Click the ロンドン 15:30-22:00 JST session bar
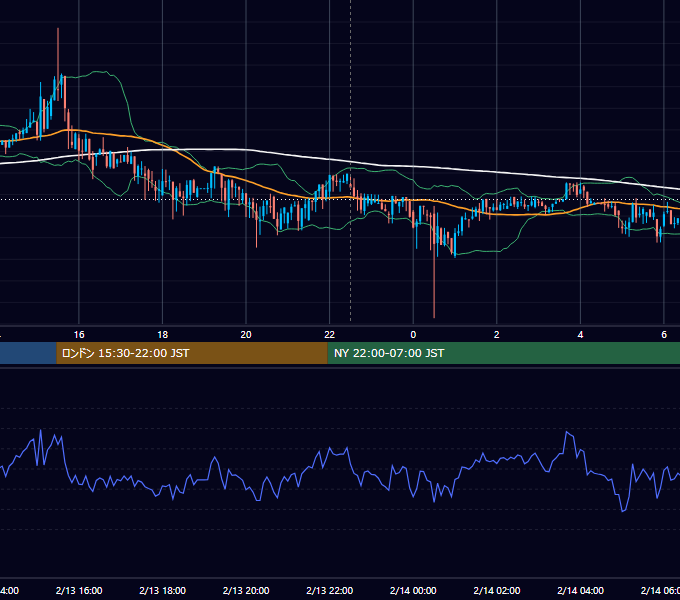The image size is (680, 600). click(x=192, y=353)
